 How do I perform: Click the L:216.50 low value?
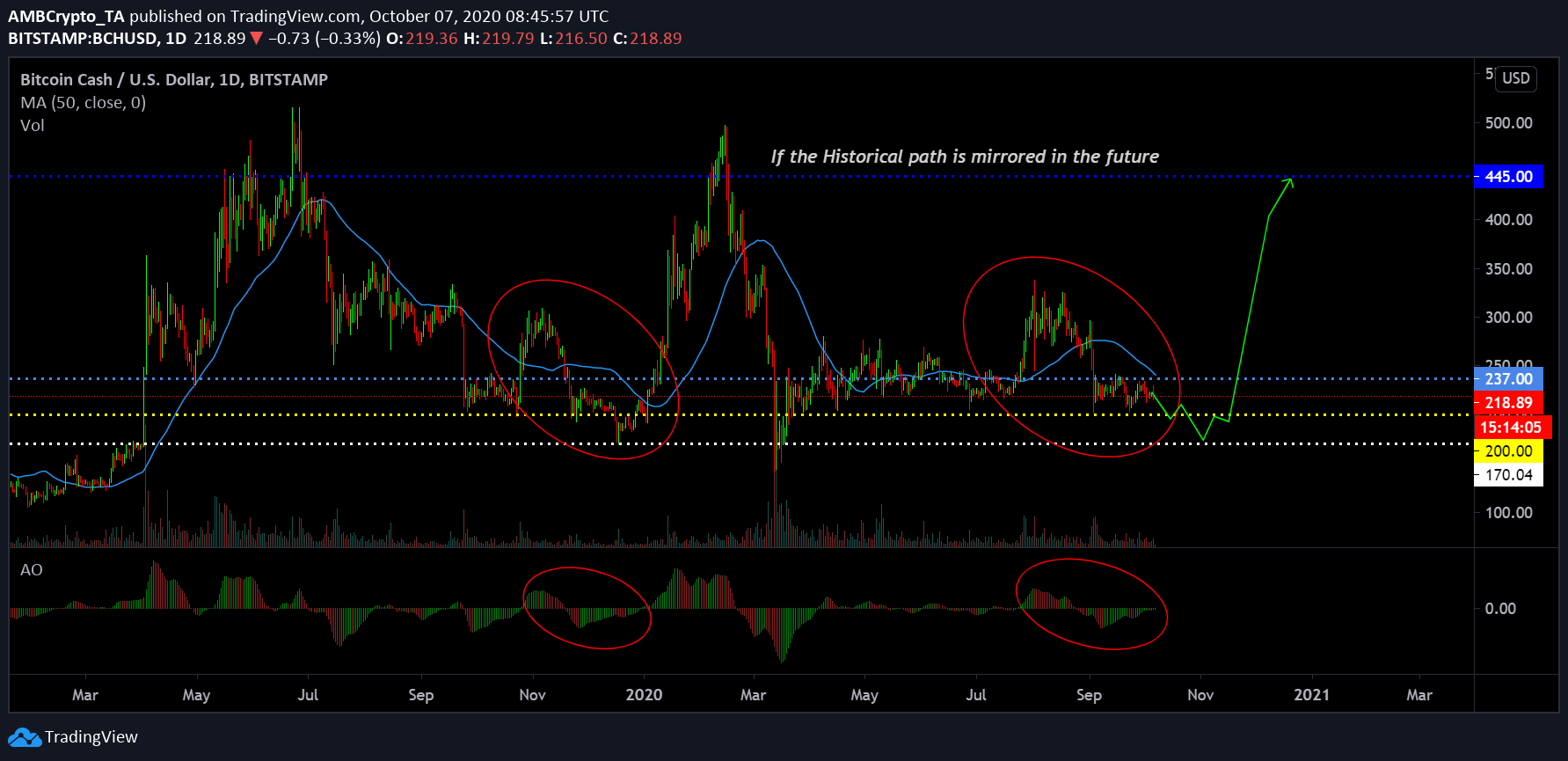[573, 39]
